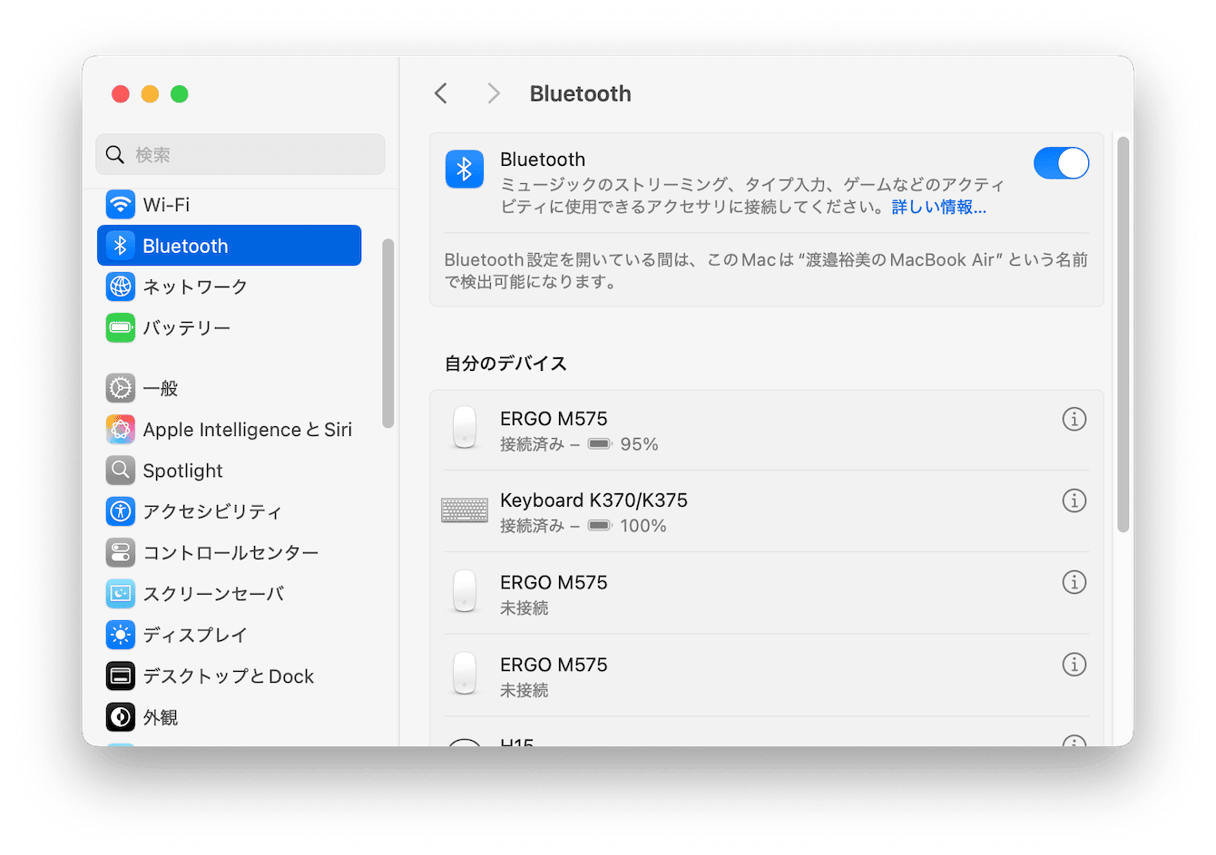Image resolution: width=1216 pixels, height=855 pixels.
Task: Click the コントロールセンター sidebar icon
Action: click(x=120, y=552)
